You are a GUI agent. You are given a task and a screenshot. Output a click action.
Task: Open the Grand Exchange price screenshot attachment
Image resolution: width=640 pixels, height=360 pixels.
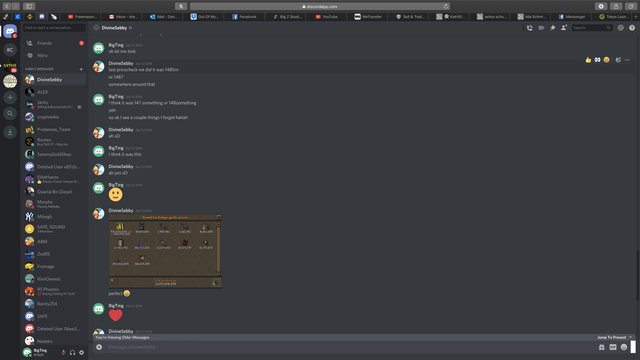pyautogui.click(x=165, y=251)
